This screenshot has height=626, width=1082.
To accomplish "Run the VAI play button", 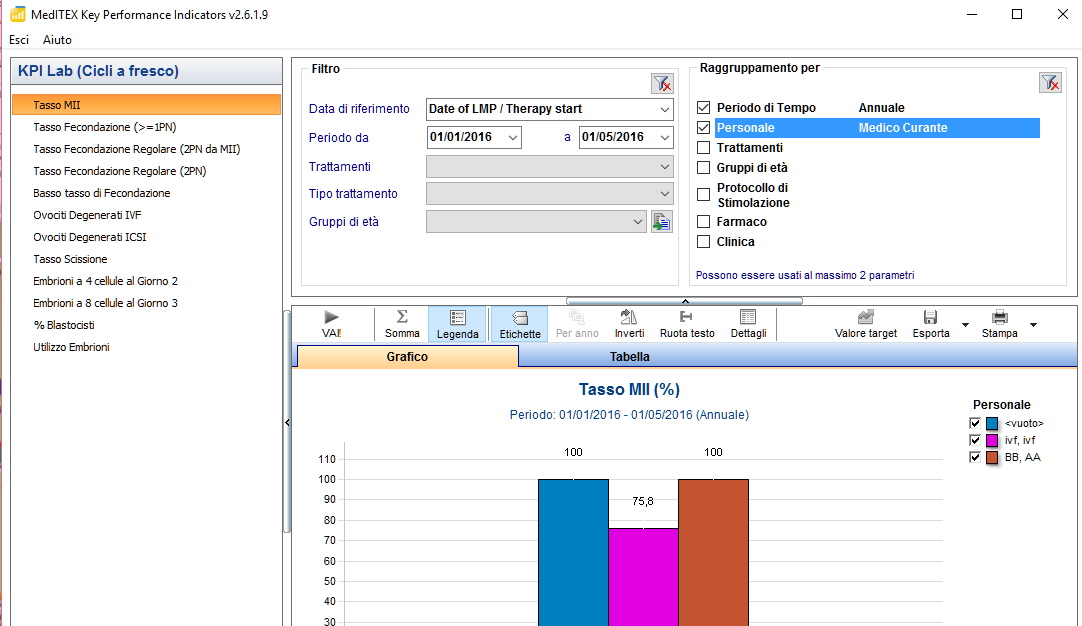I will [331, 324].
